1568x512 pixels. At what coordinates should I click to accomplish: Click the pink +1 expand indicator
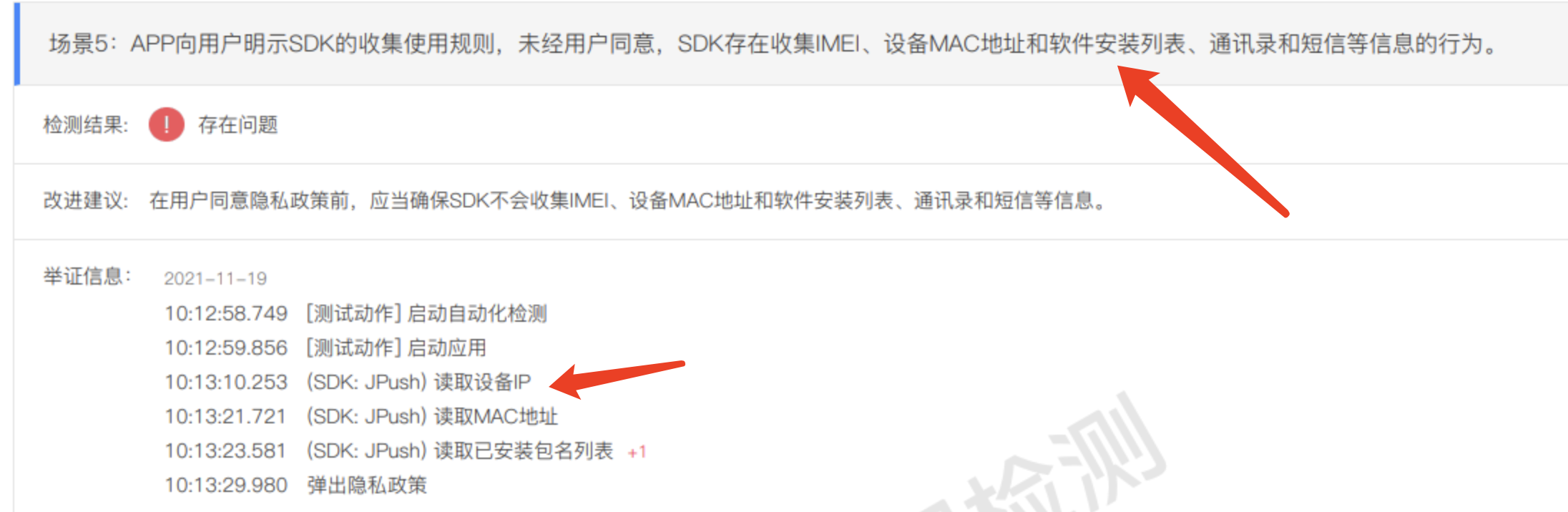click(637, 452)
